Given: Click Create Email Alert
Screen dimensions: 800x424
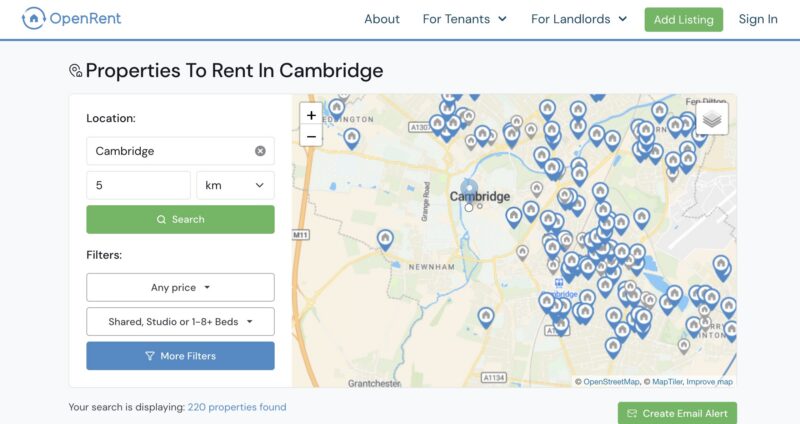Looking at the screenshot, I should 677,413.
